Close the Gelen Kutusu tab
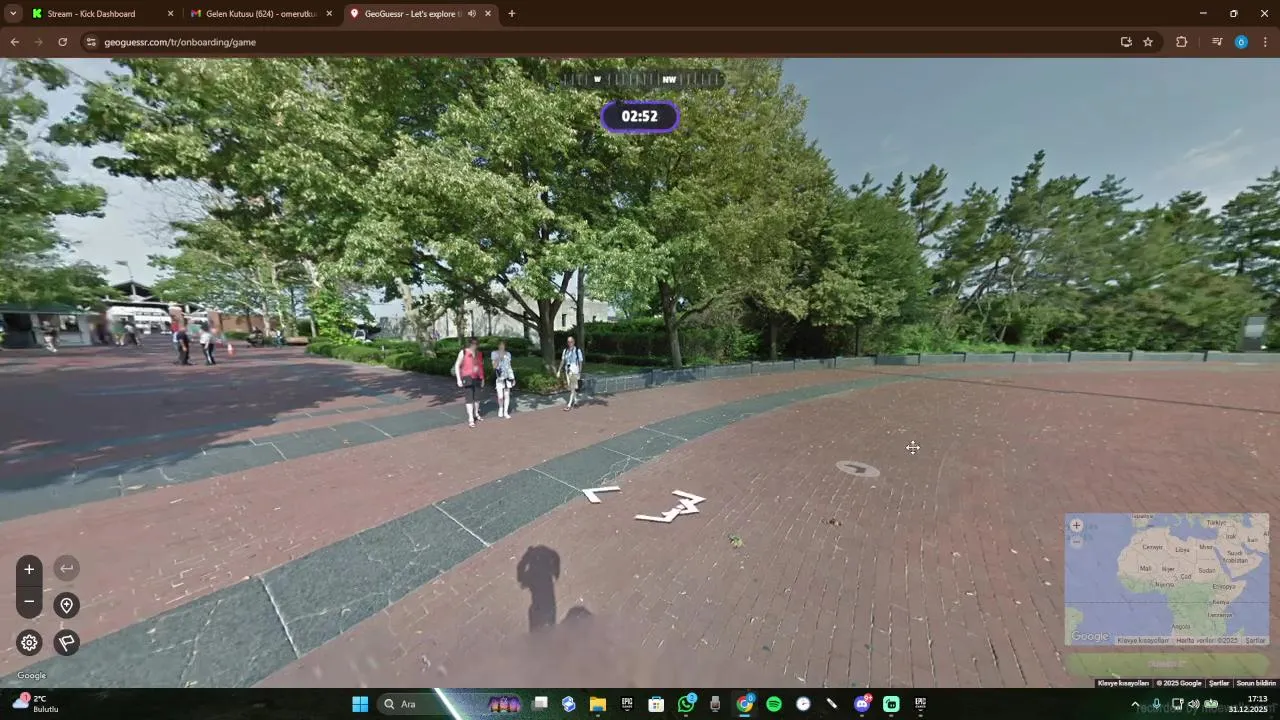The image size is (1280, 720). click(329, 14)
